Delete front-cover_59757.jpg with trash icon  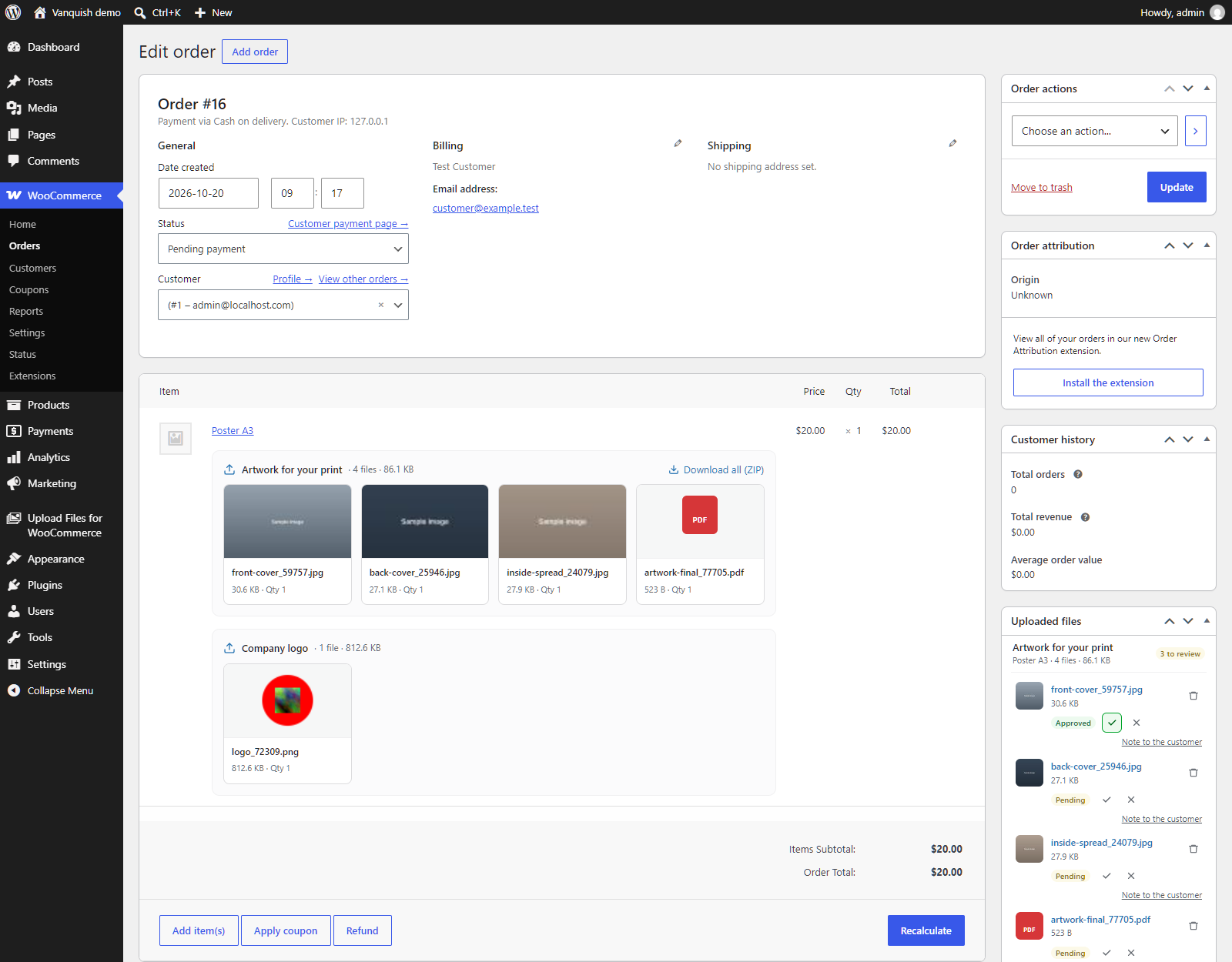(1193, 696)
